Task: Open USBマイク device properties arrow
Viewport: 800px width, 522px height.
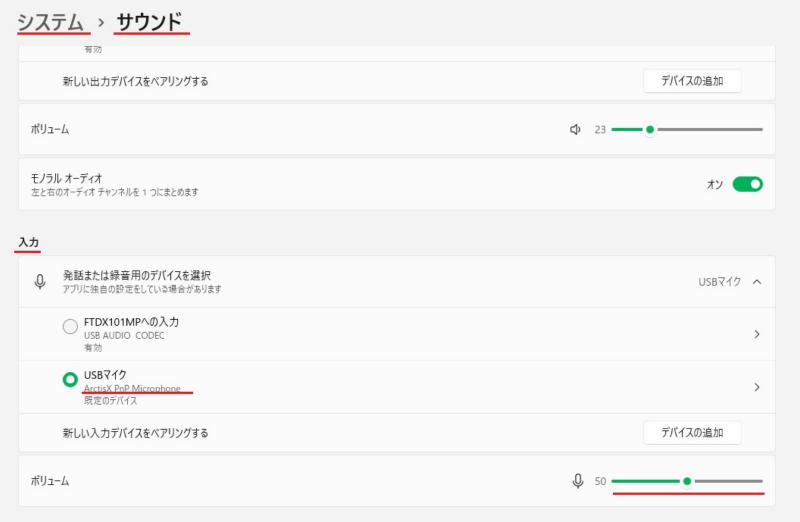Action: [757, 387]
